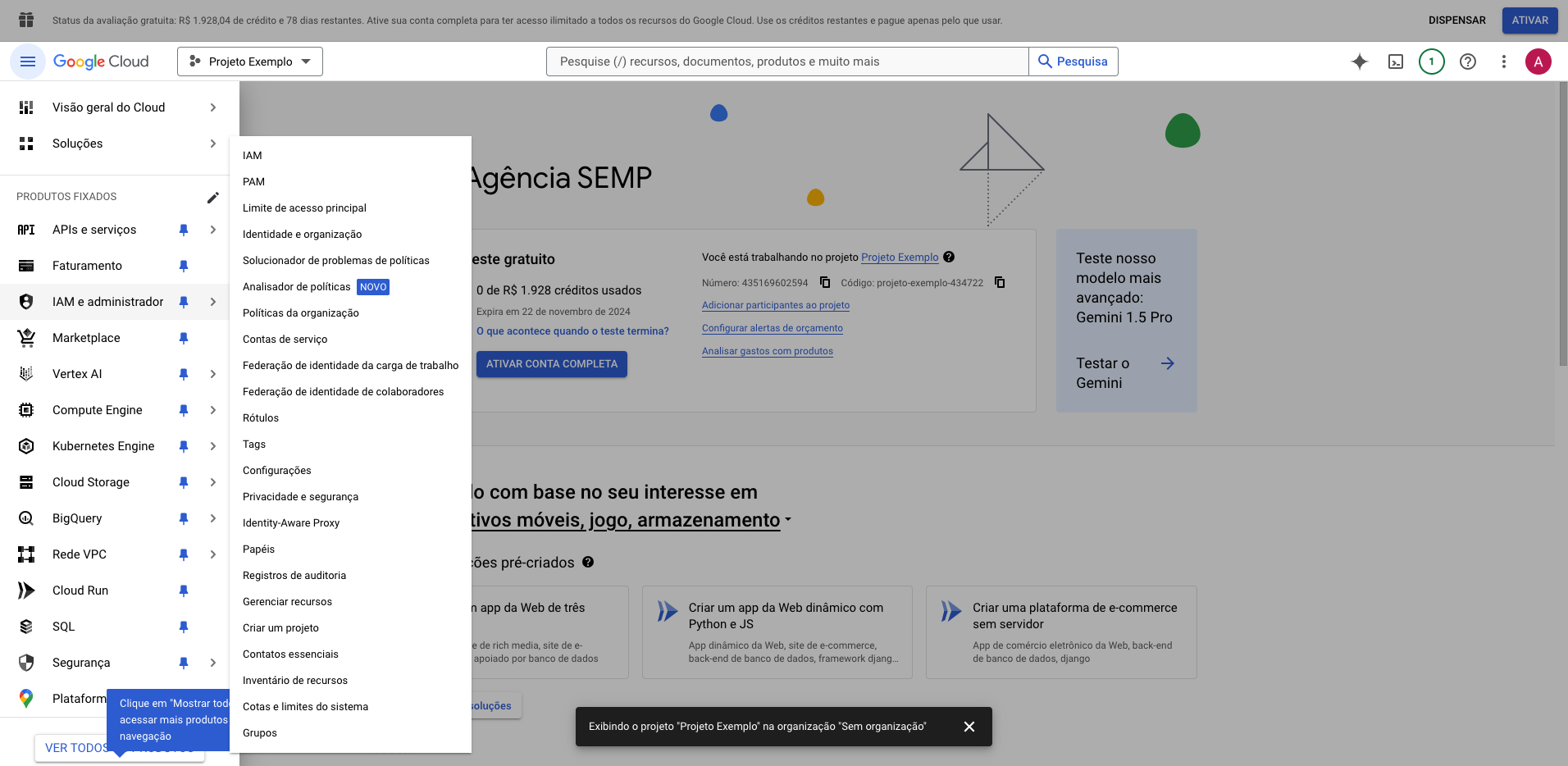This screenshot has height=766, width=1568.
Task: Unpin Compute Engine
Action: [184, 410]
